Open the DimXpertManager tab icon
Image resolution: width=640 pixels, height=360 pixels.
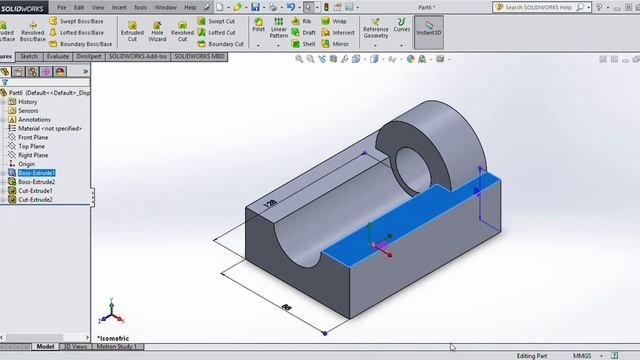pos(46,72)
